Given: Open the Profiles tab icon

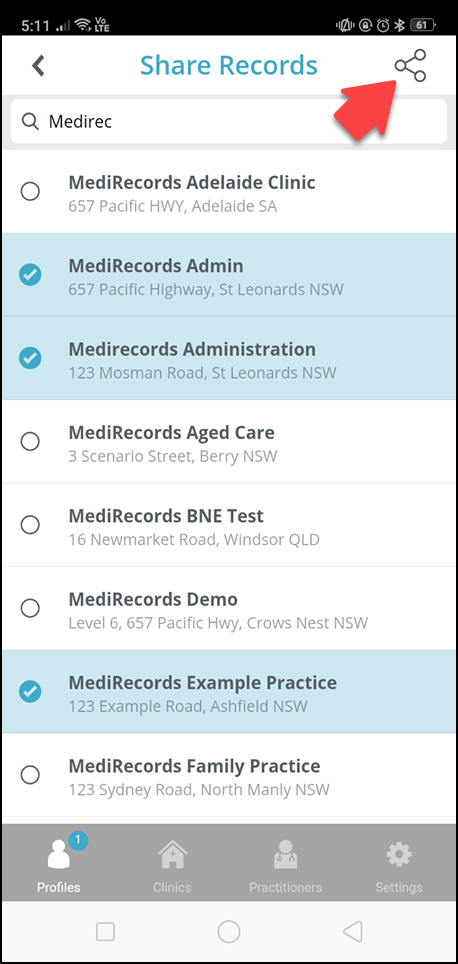Looking at the screenshot, I should coord(60,853).
